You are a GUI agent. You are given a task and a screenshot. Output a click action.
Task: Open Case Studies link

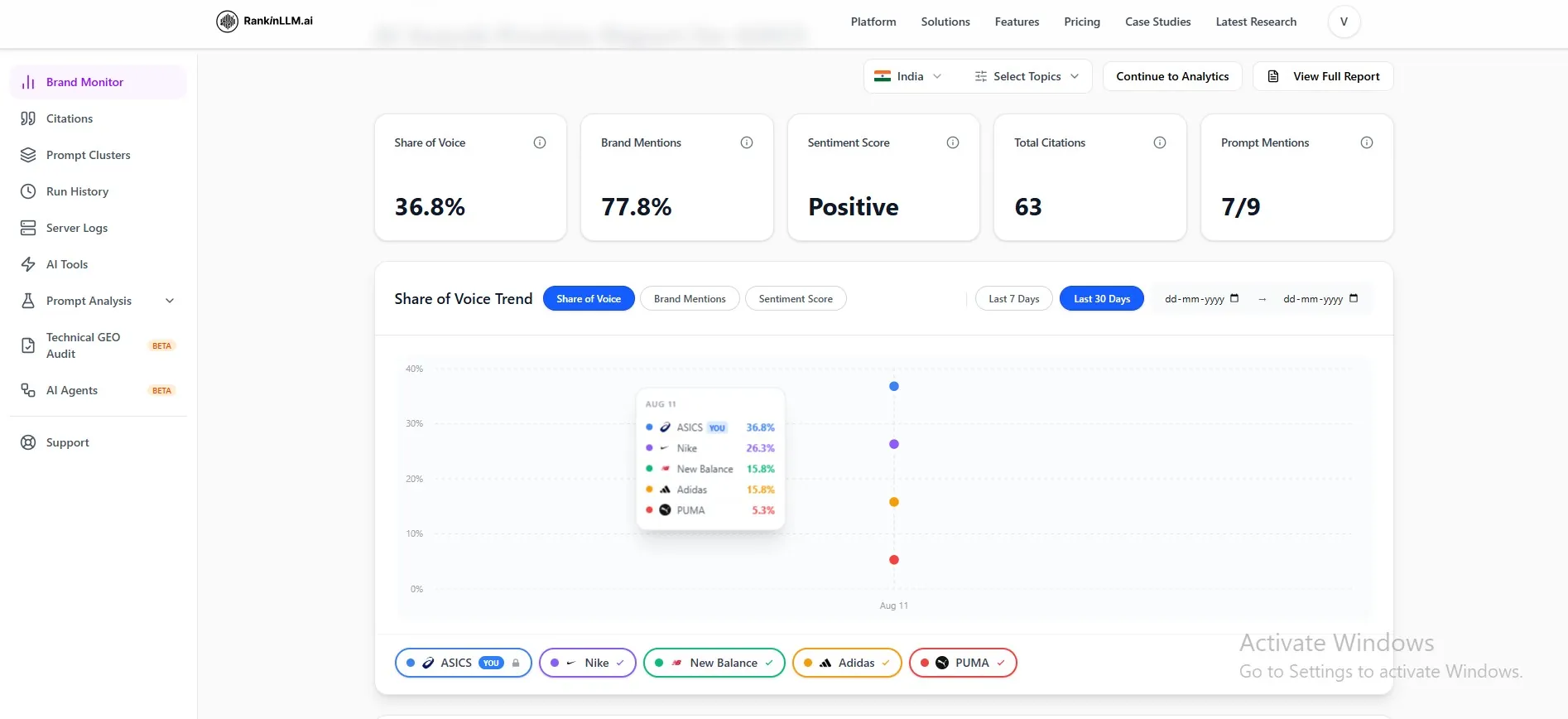point(1157,22)
